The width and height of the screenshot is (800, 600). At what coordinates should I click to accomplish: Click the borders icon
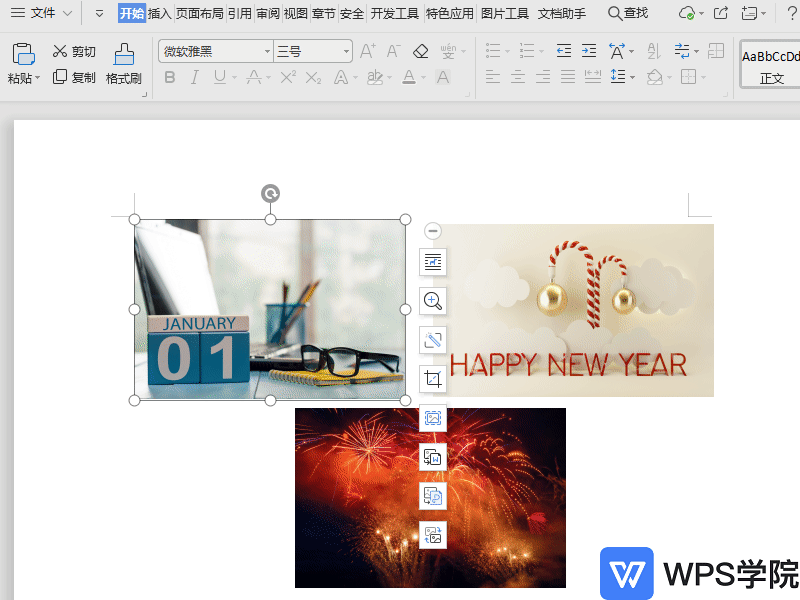pyautogui.click(x=689, y=78)
